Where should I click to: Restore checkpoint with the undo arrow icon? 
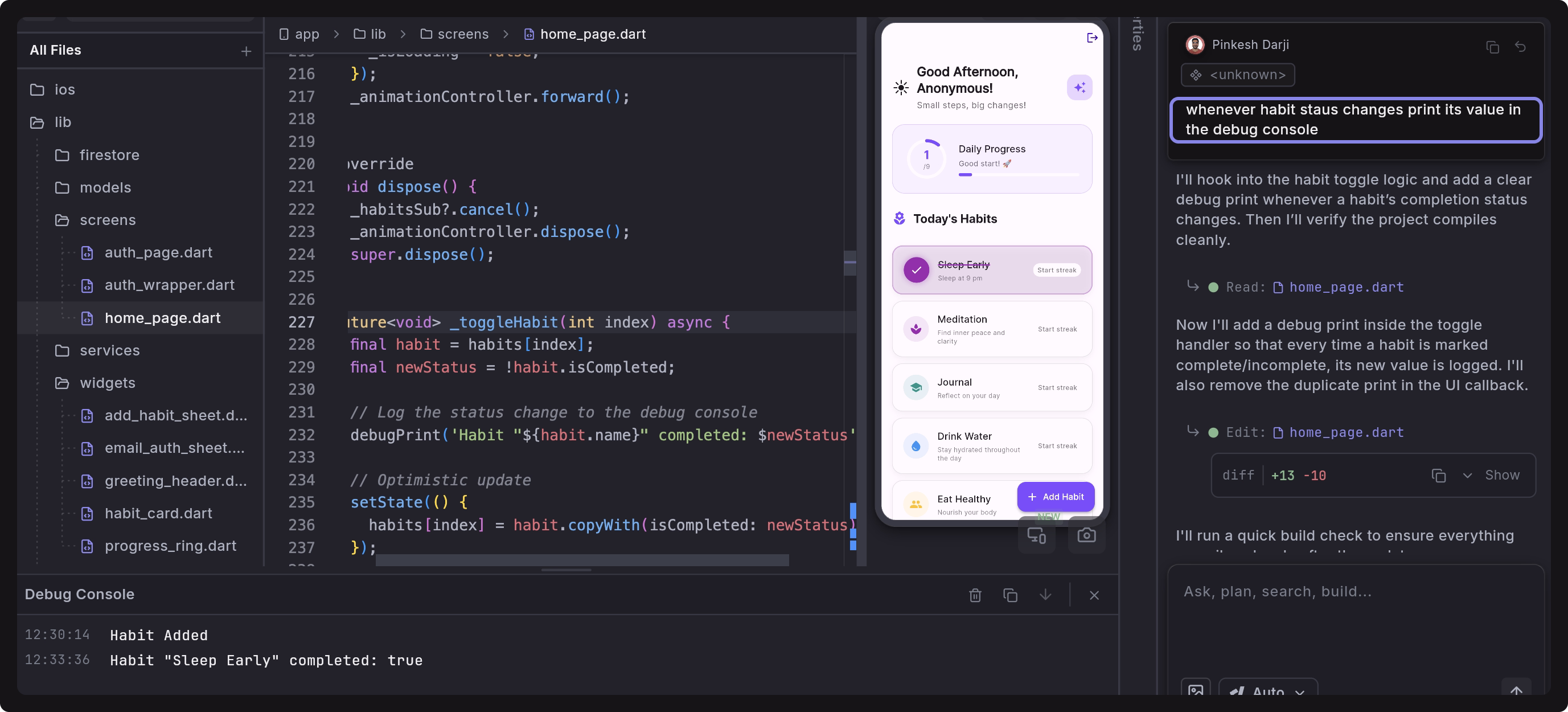point(1521,47)
